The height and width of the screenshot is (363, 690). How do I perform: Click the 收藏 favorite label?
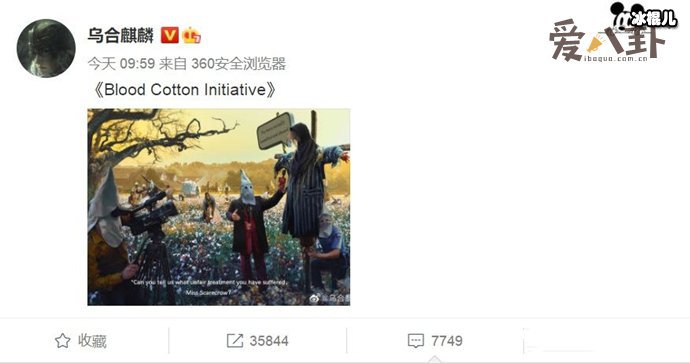[92, 341]
